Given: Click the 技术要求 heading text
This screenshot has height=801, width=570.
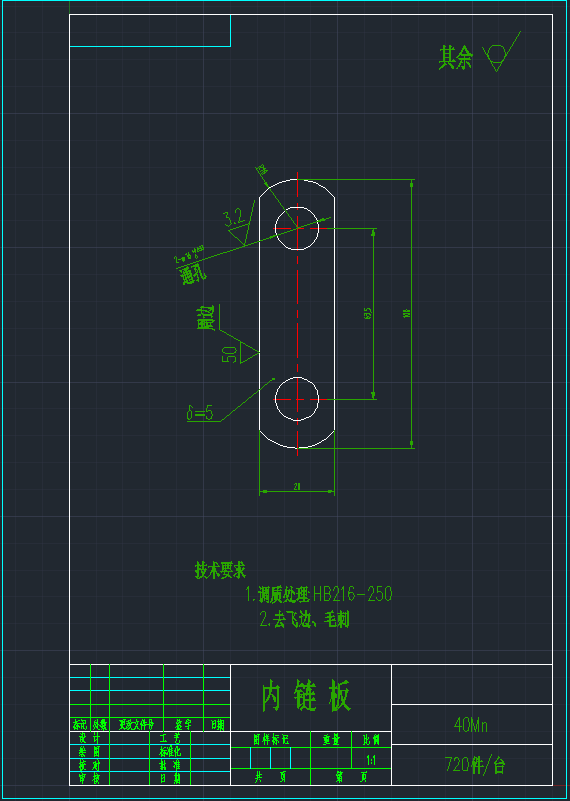Looking at the screenshot, I should (x=220, y=570).
